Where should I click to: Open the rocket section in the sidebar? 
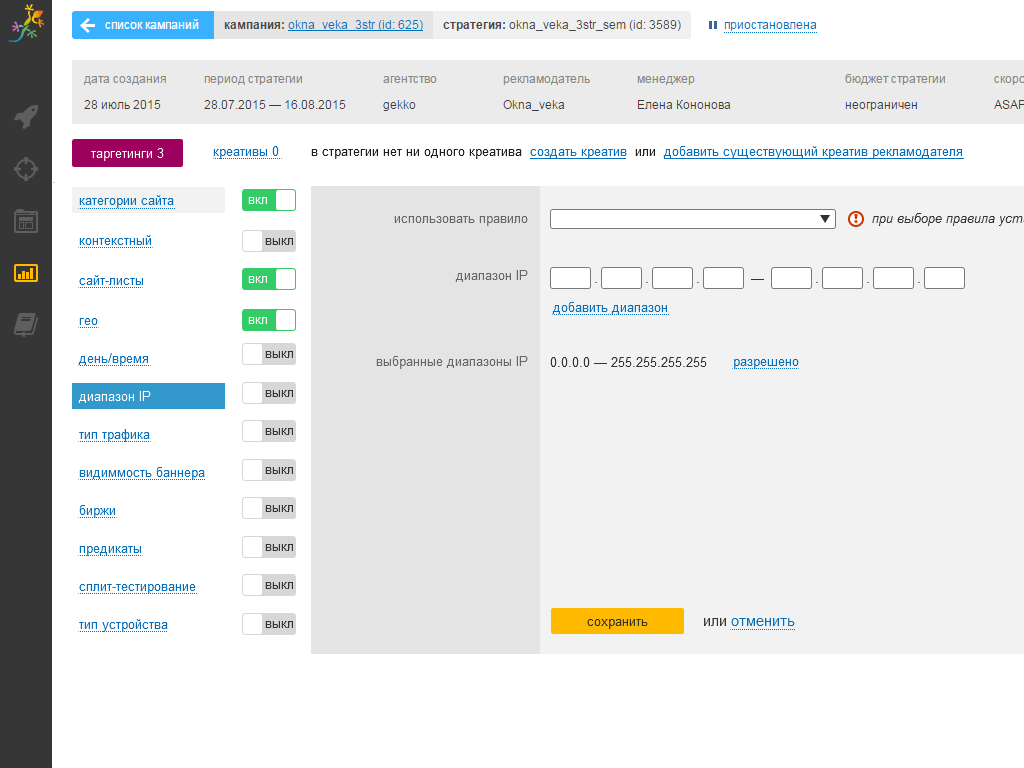(x=26, y=117)
